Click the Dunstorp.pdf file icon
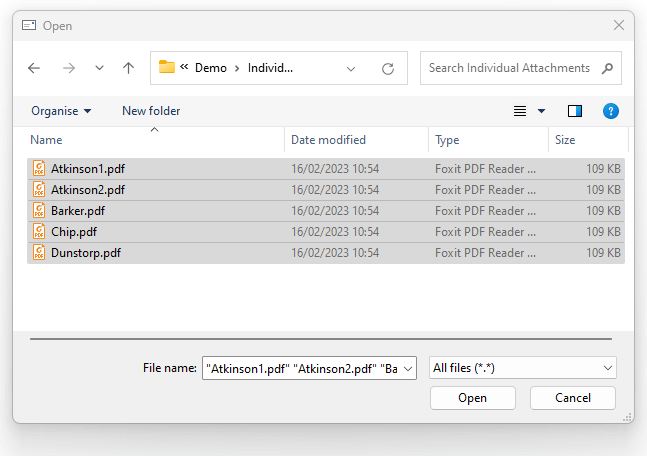 point(40,253)
